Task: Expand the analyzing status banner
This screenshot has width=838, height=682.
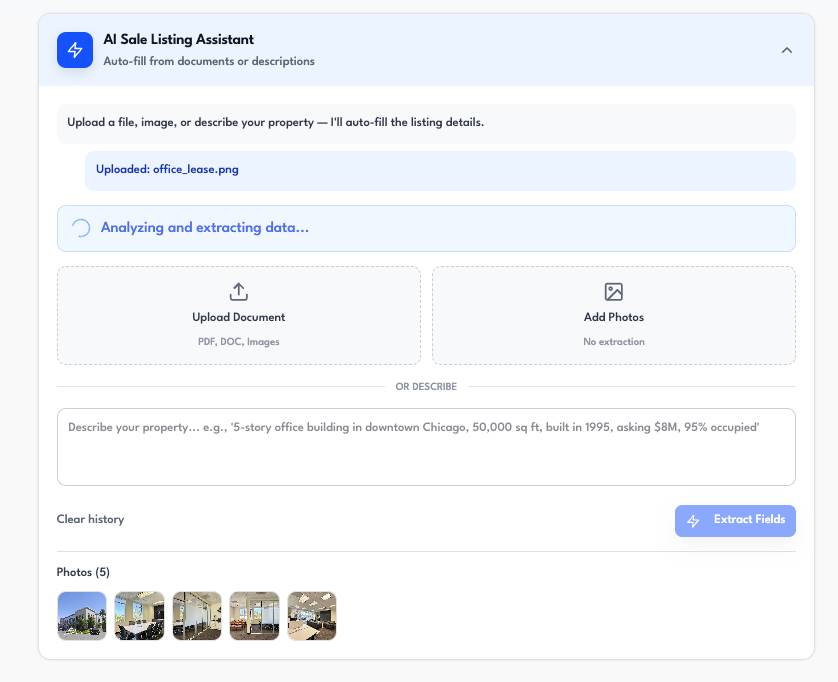Action: [426, 227]
